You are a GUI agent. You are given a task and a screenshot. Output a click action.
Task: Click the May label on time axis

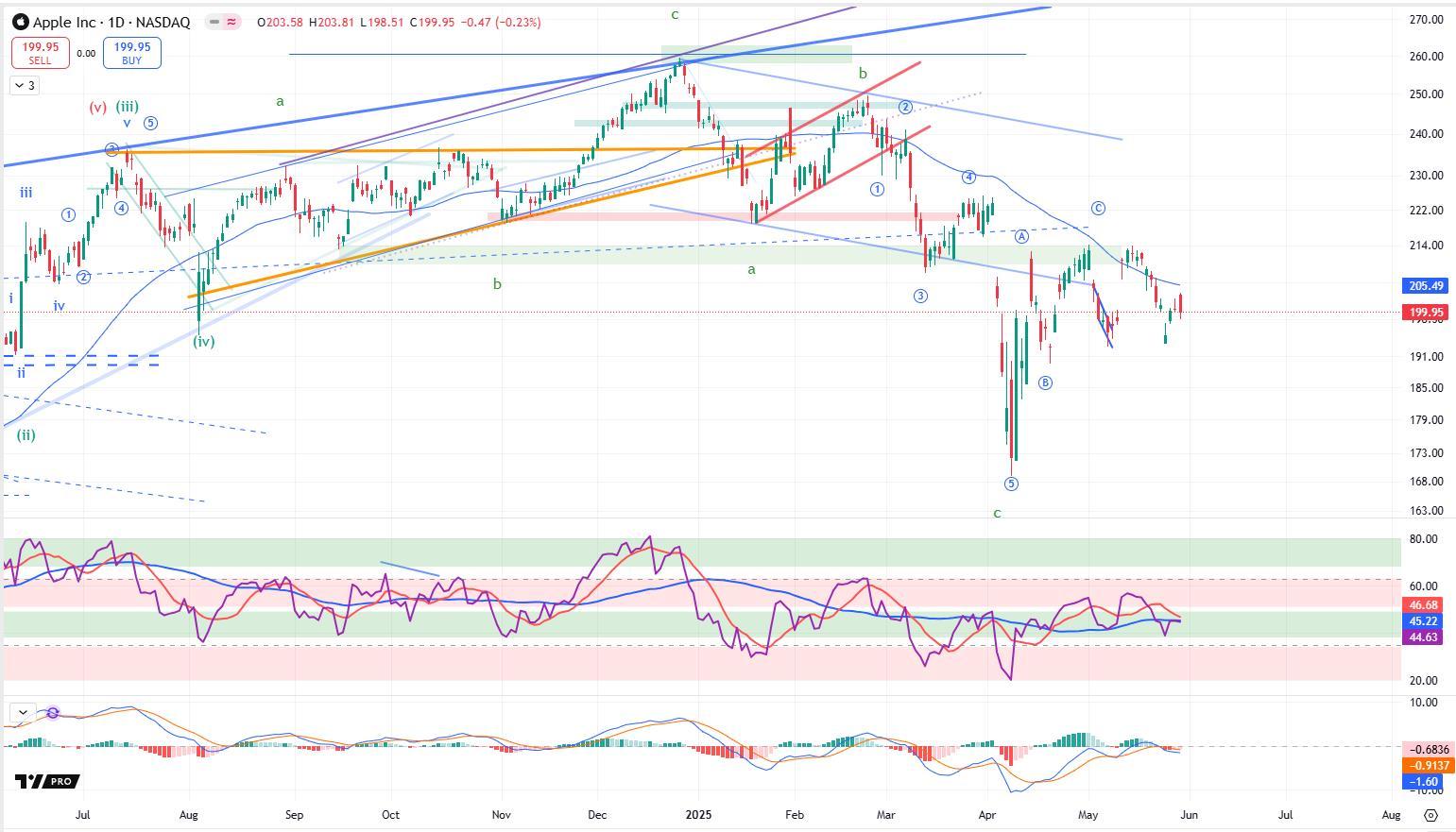1088,814
